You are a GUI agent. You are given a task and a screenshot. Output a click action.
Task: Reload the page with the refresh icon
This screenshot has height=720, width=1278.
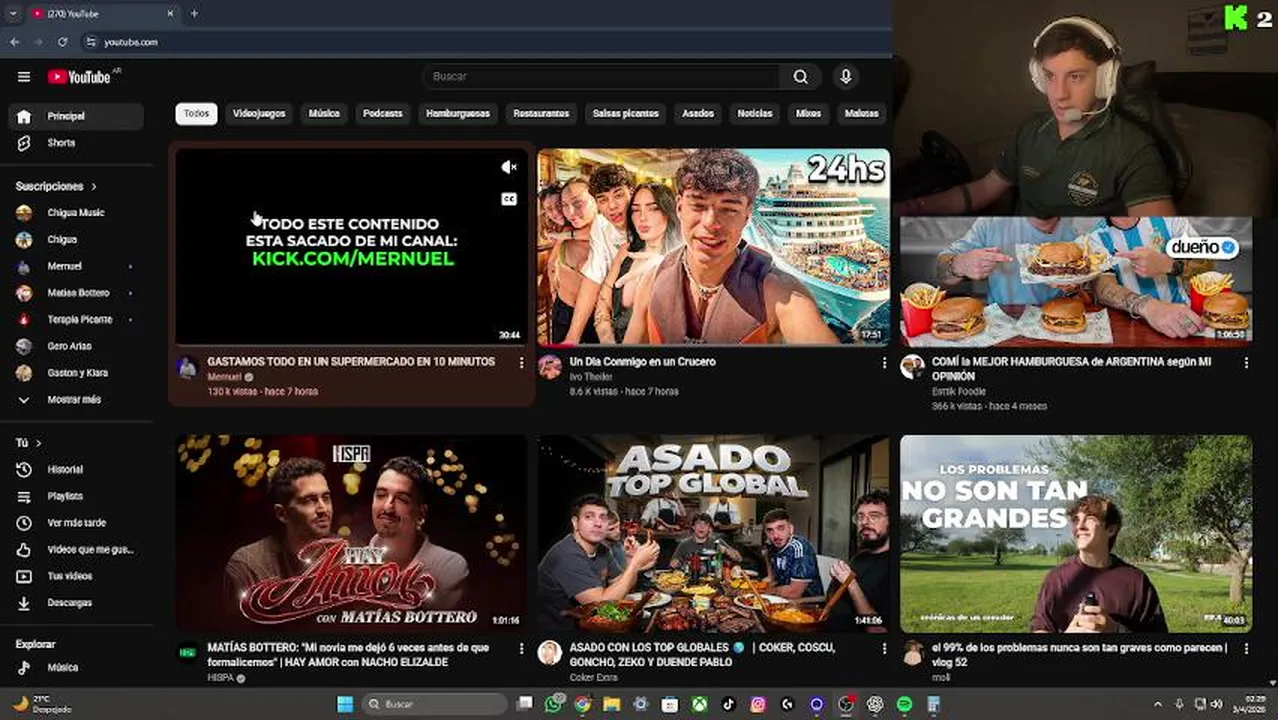point(62,42)
